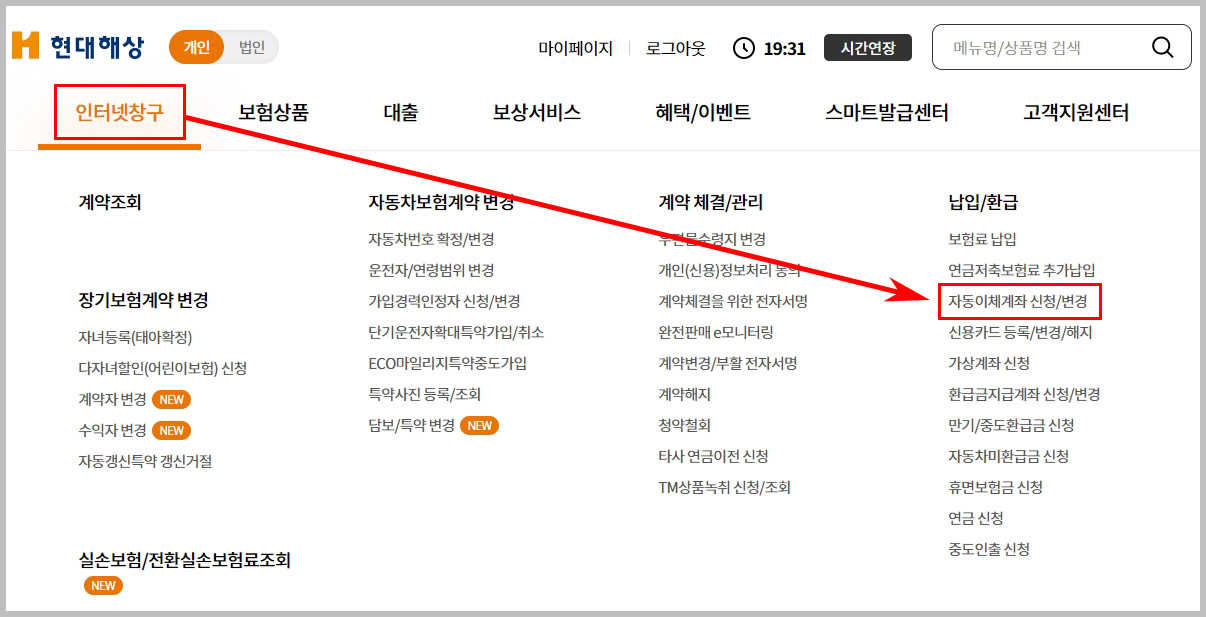Open ECO마일리지특약중도가입

click(447, 363)
